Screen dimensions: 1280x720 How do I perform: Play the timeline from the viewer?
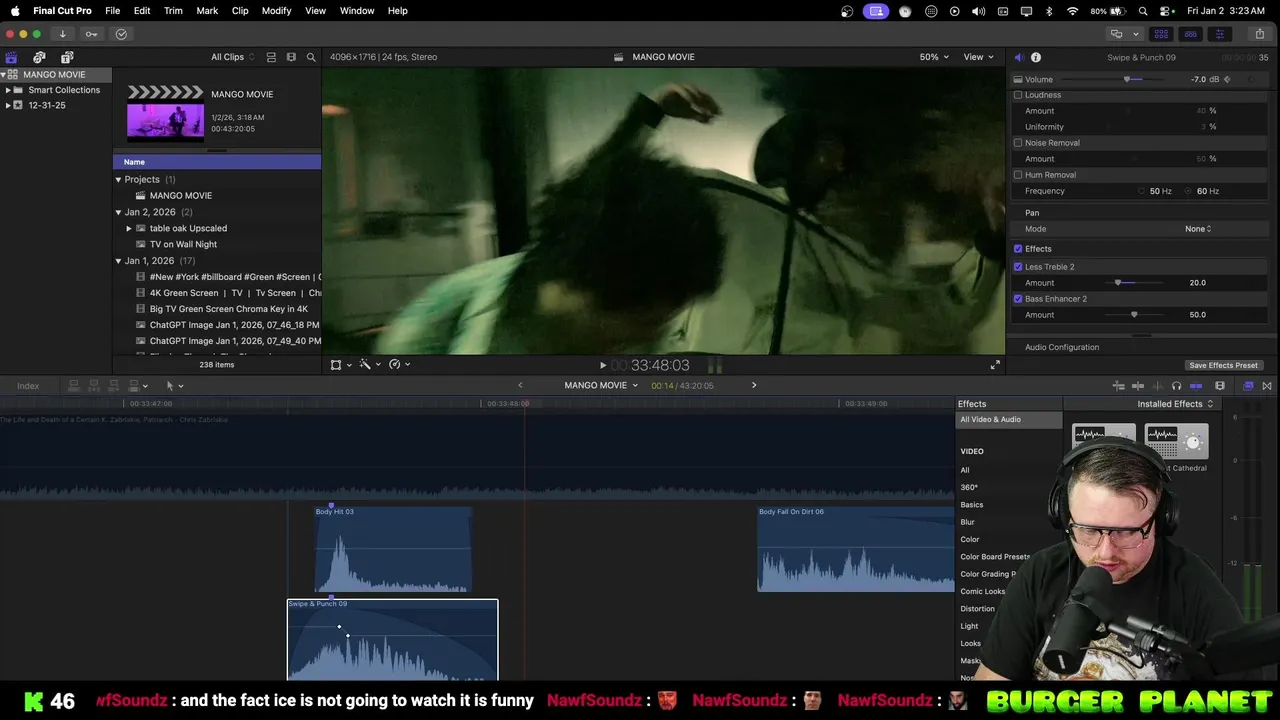coord(602,365)
